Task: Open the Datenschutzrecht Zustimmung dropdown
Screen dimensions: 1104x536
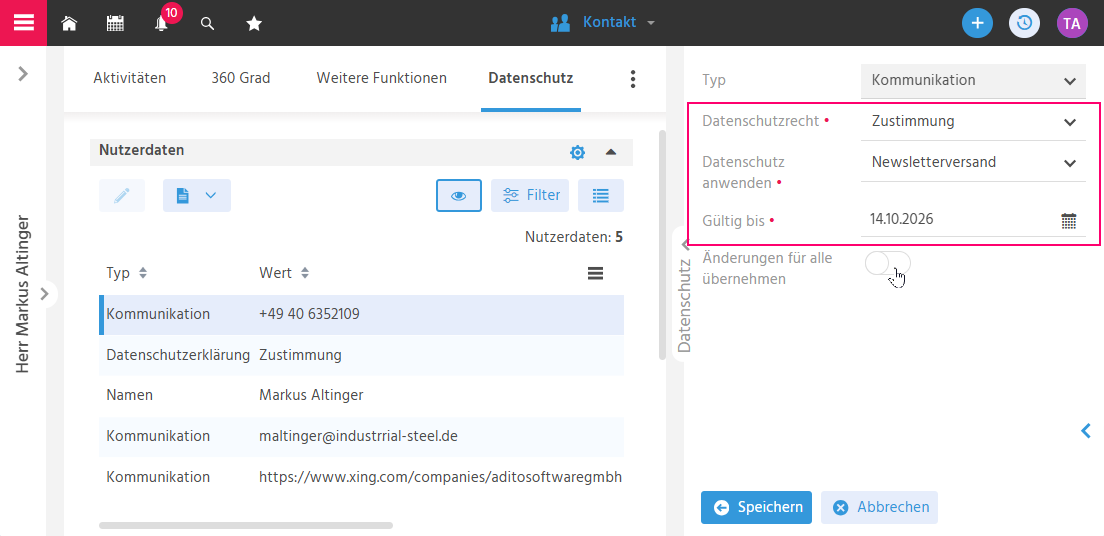Action: click(x=973, y=121)
